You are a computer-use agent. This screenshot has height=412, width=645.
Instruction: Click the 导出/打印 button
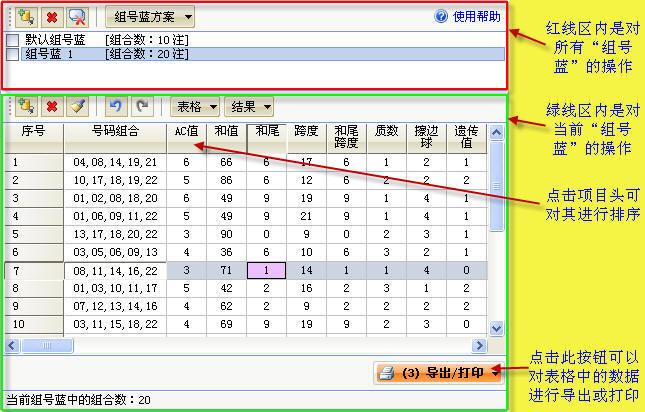pyautogui.click(x=437, y=373)
